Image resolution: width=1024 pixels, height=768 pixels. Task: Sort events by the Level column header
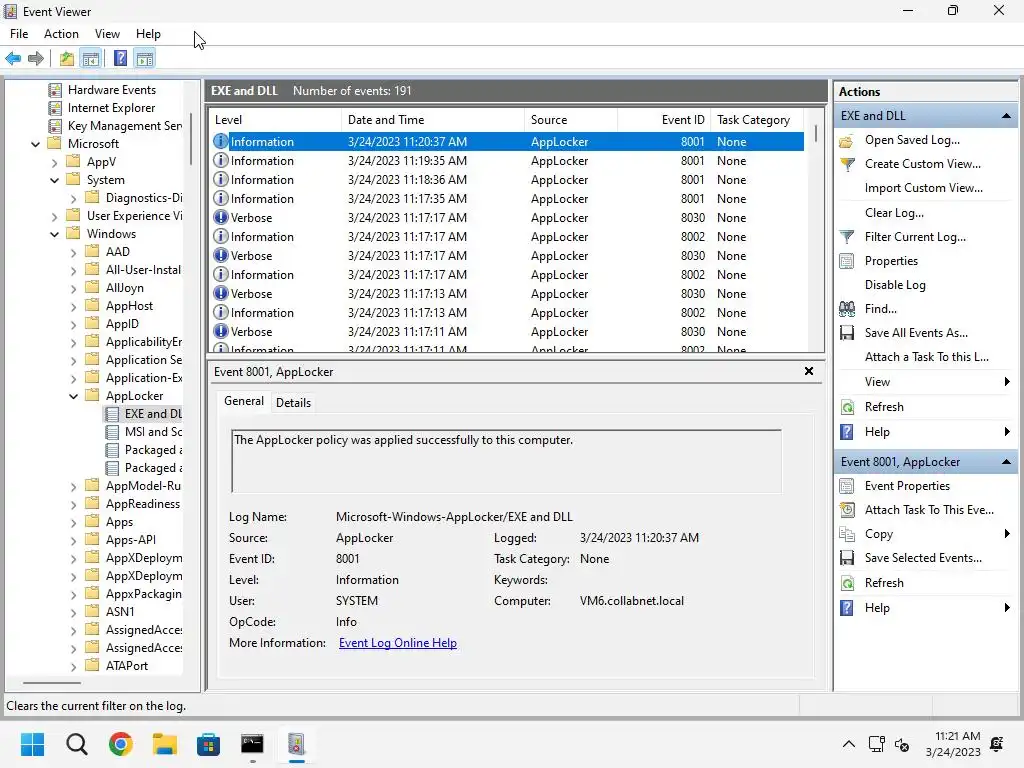tap(275, 120)
